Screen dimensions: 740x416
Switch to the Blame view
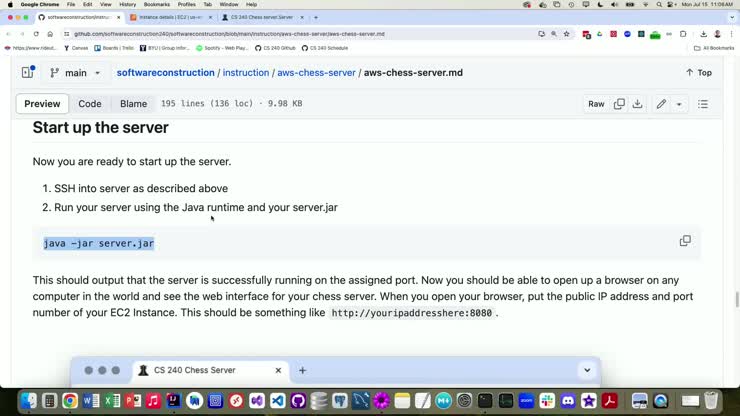(133, 104)
